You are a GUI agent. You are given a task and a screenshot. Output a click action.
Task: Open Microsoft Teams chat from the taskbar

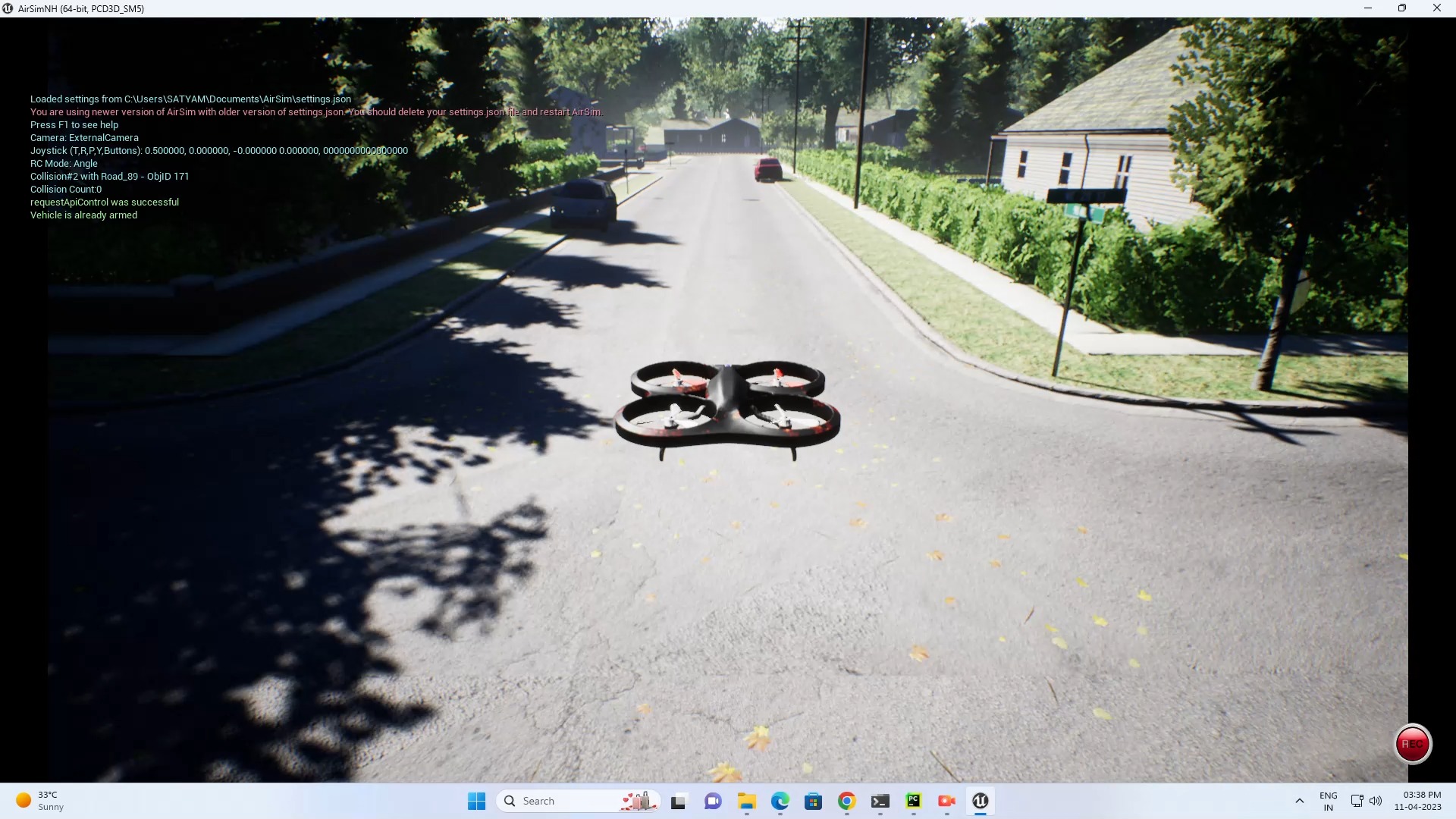point(713,802)
